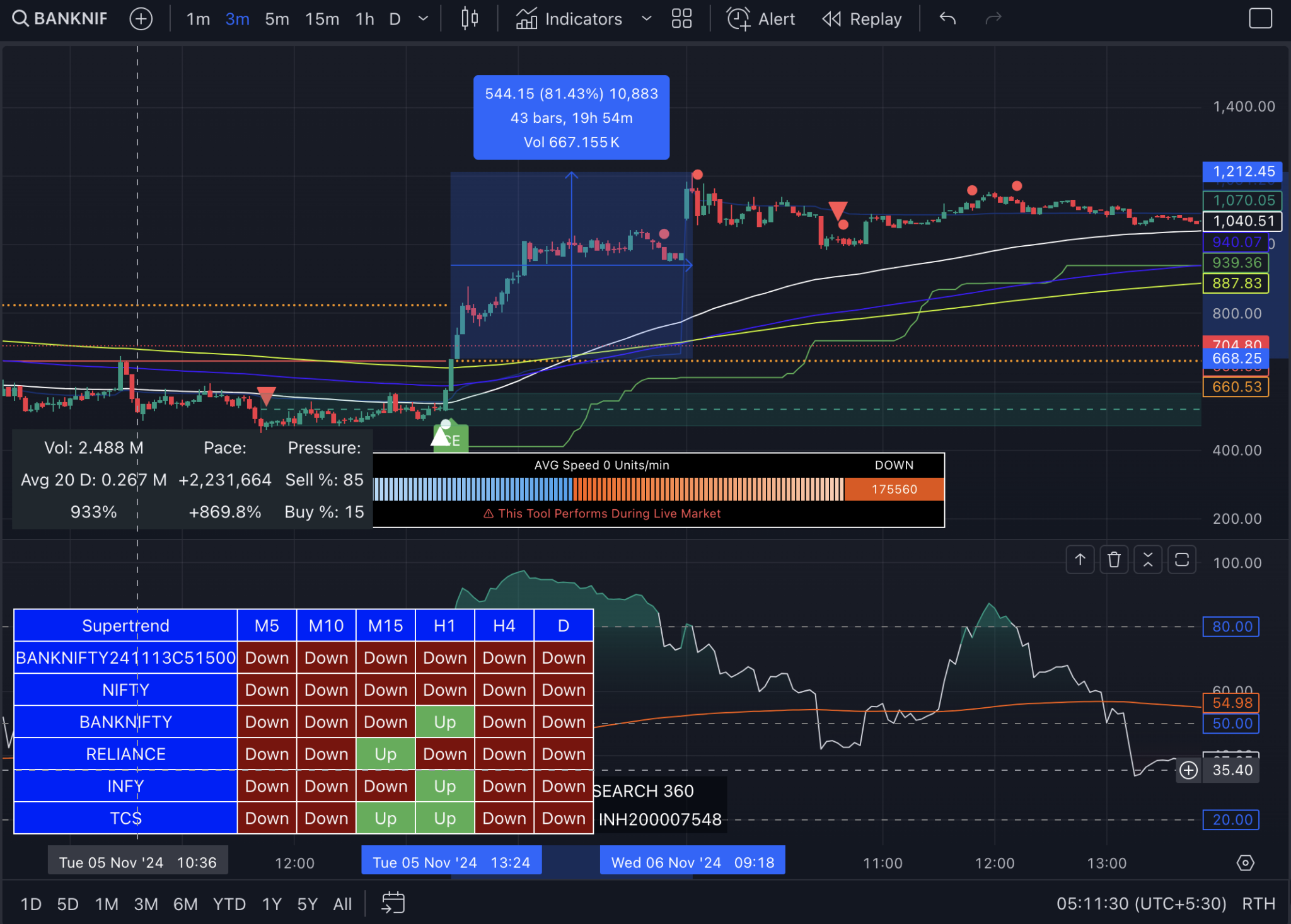The width and height of the screenshot is (1291, 924).
Task: Open chart settings gear on time axis
Action: (1245, 863)
